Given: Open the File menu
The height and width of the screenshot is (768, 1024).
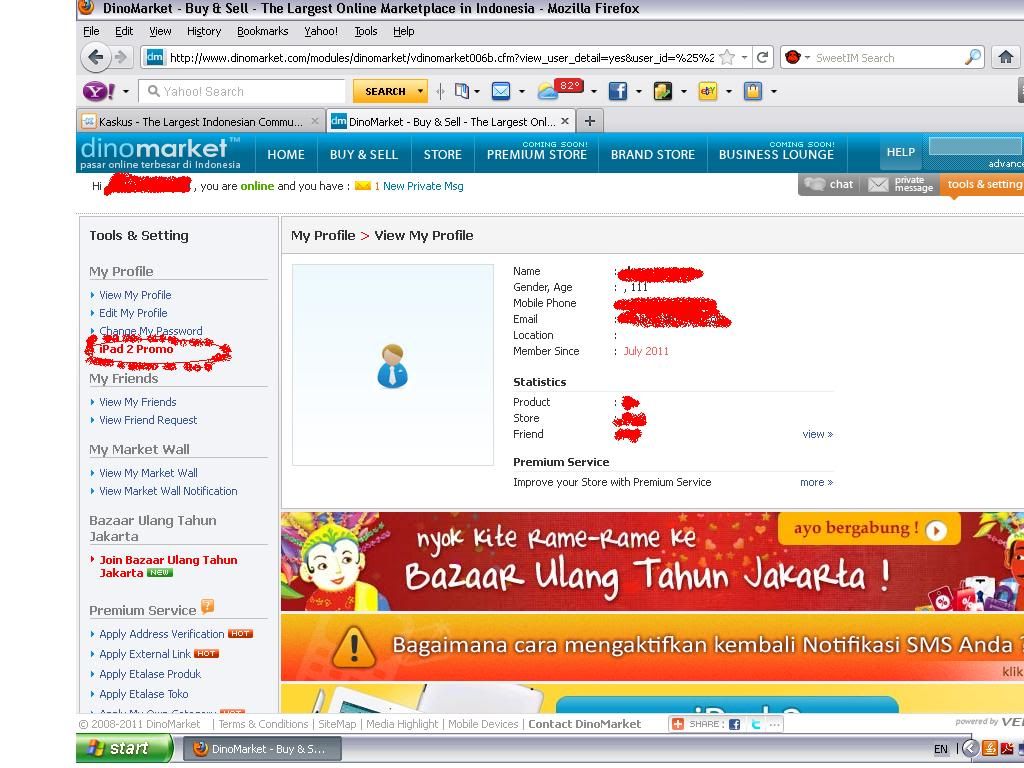Looking at the screenshot, I should 91,31.
